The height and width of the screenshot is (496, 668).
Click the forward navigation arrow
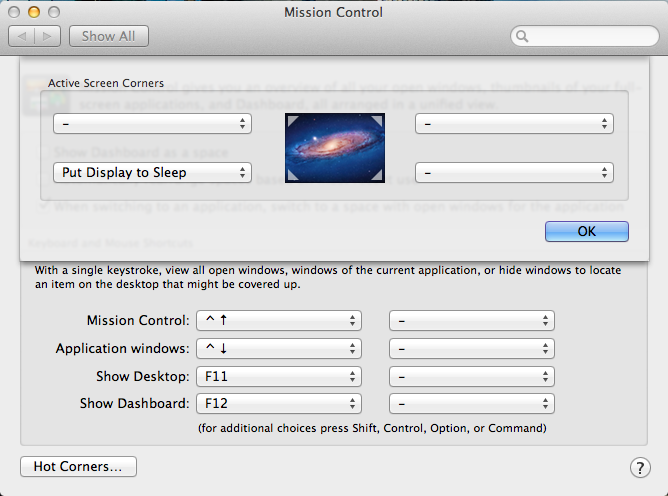(47, 36)
